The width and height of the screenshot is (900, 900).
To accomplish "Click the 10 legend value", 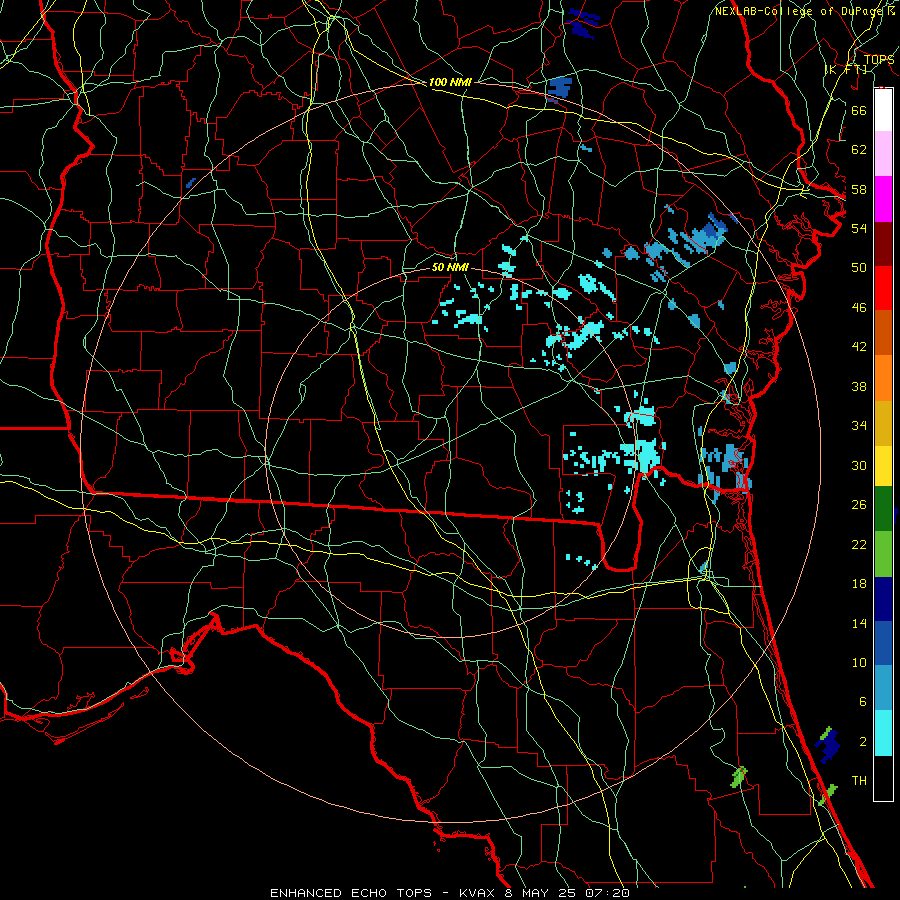I will pyautogui.click(x=859, y=662).
